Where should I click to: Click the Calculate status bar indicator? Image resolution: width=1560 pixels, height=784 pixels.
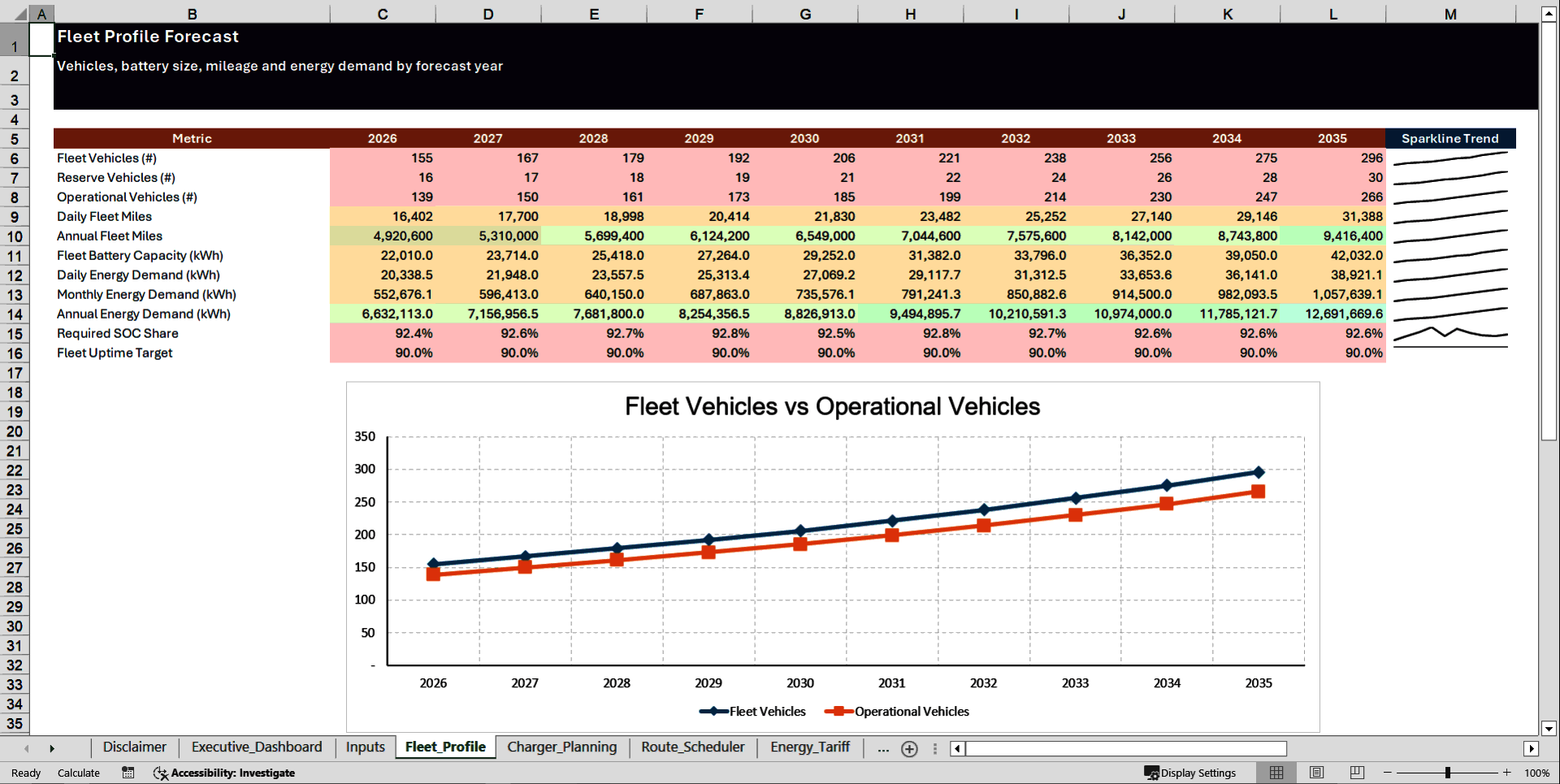(79, 773)
